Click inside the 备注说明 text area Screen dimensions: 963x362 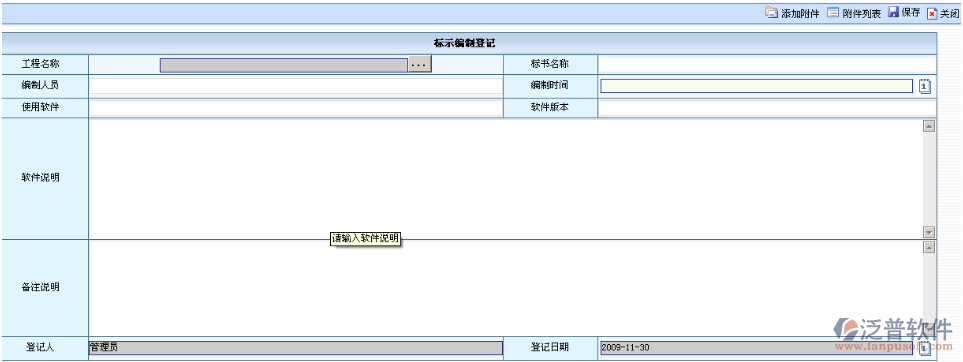pos(506,288)
